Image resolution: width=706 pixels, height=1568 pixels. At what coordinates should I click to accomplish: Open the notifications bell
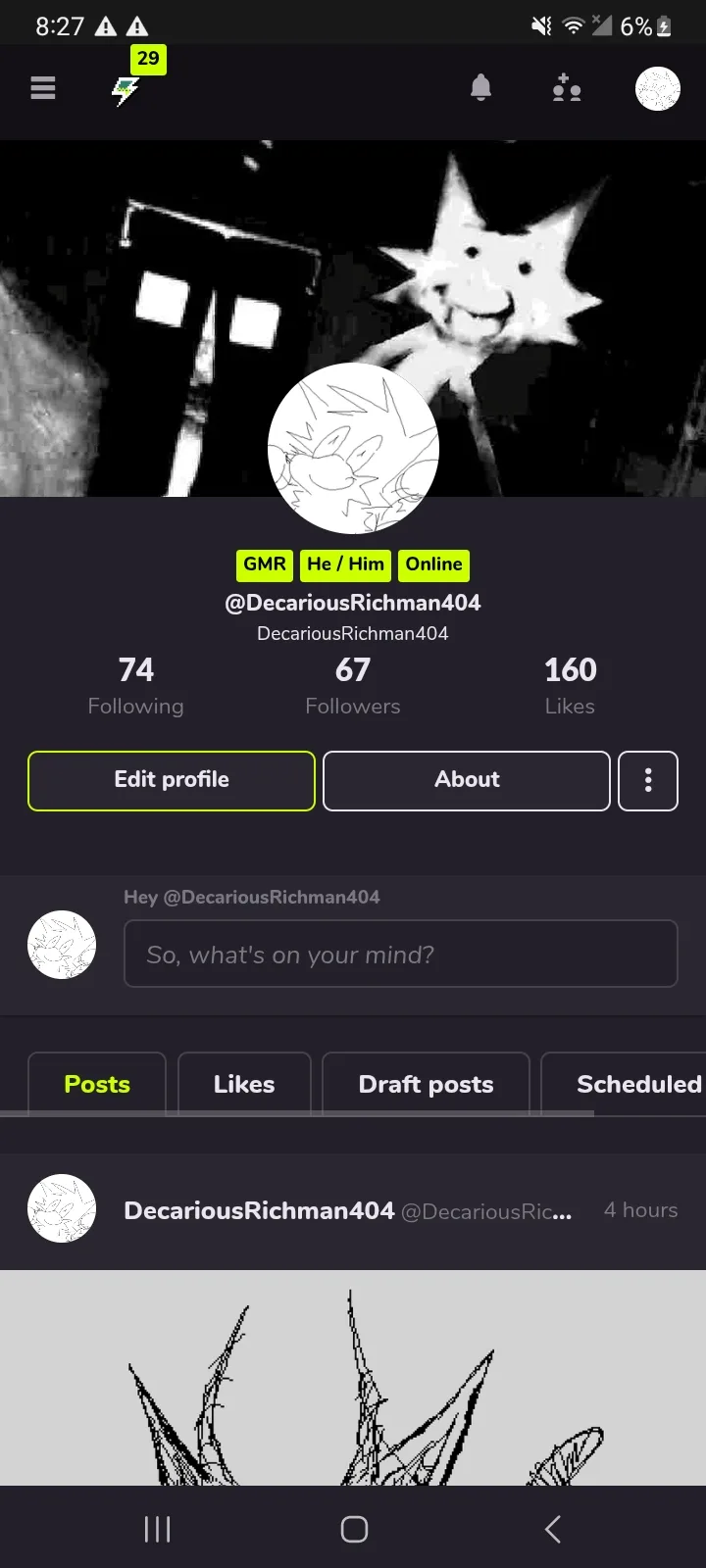pyautogui.click(x=480, y=88)
